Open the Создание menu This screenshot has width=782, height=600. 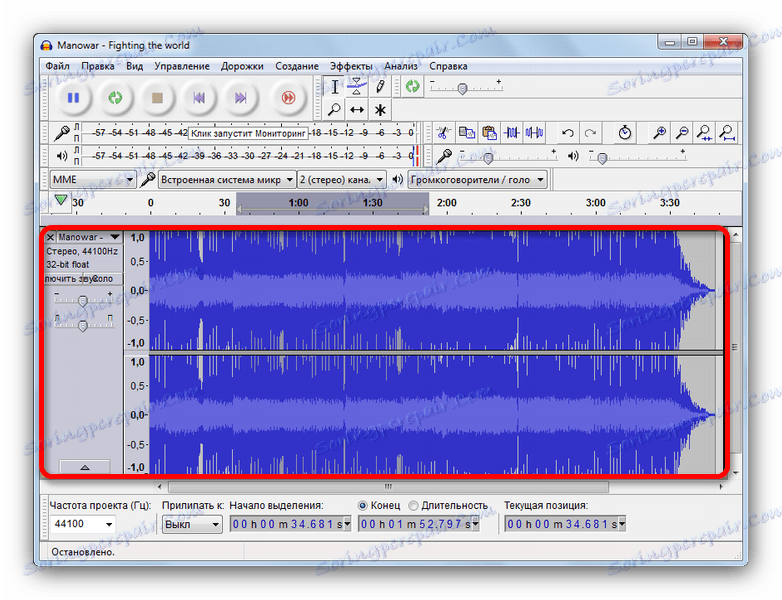point(297,66)
